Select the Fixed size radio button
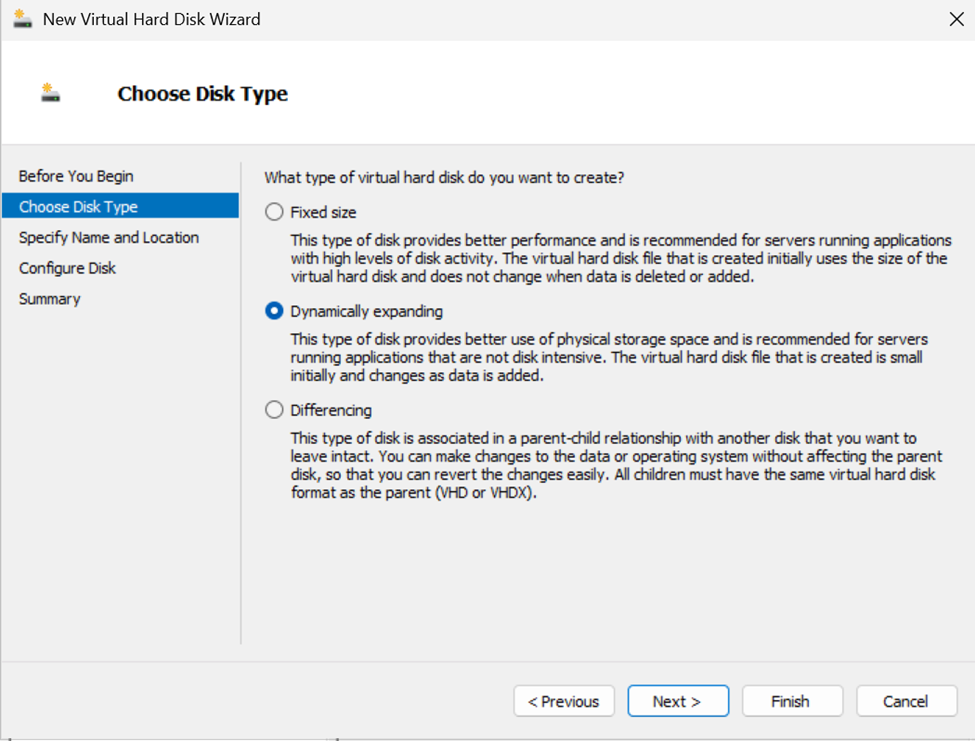 [274, 212]
